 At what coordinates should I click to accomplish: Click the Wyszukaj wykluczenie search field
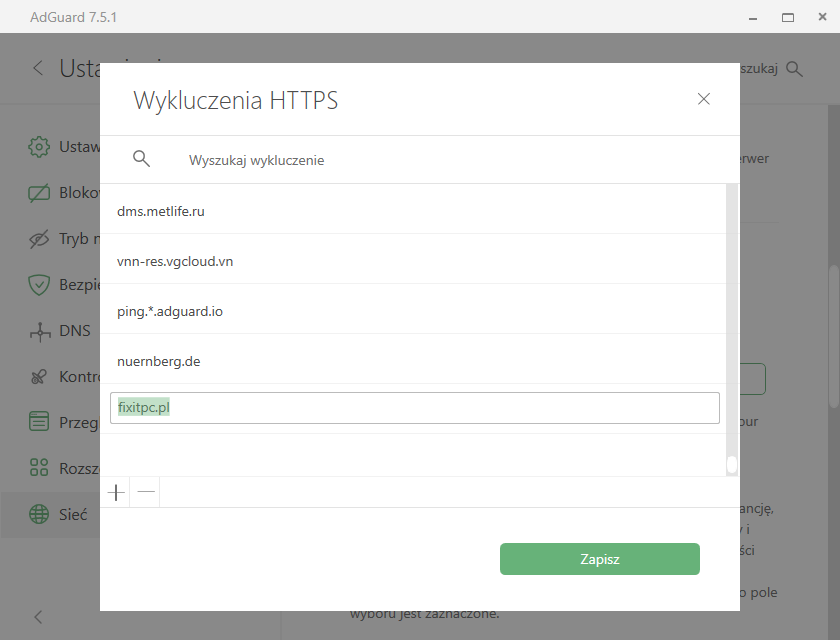429,160
